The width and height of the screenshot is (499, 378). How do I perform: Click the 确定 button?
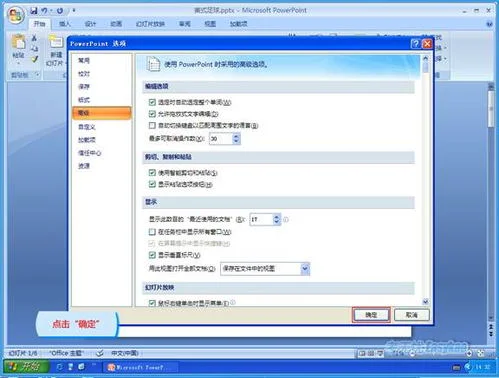pyautogui.click(x=371, y=315)
